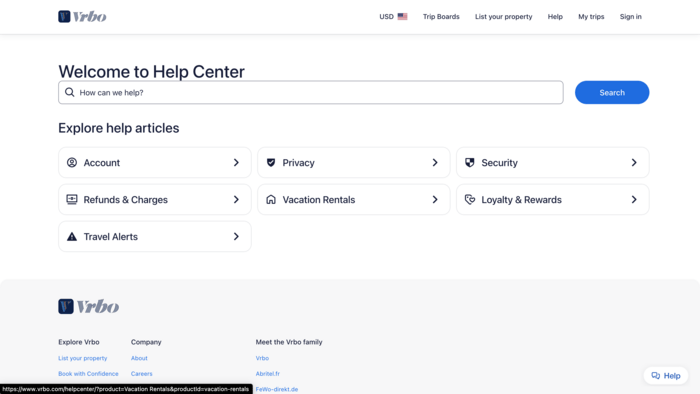The image size is (700, 394).
Task: Click the blue Search button
Action: (x=612, y=92)
